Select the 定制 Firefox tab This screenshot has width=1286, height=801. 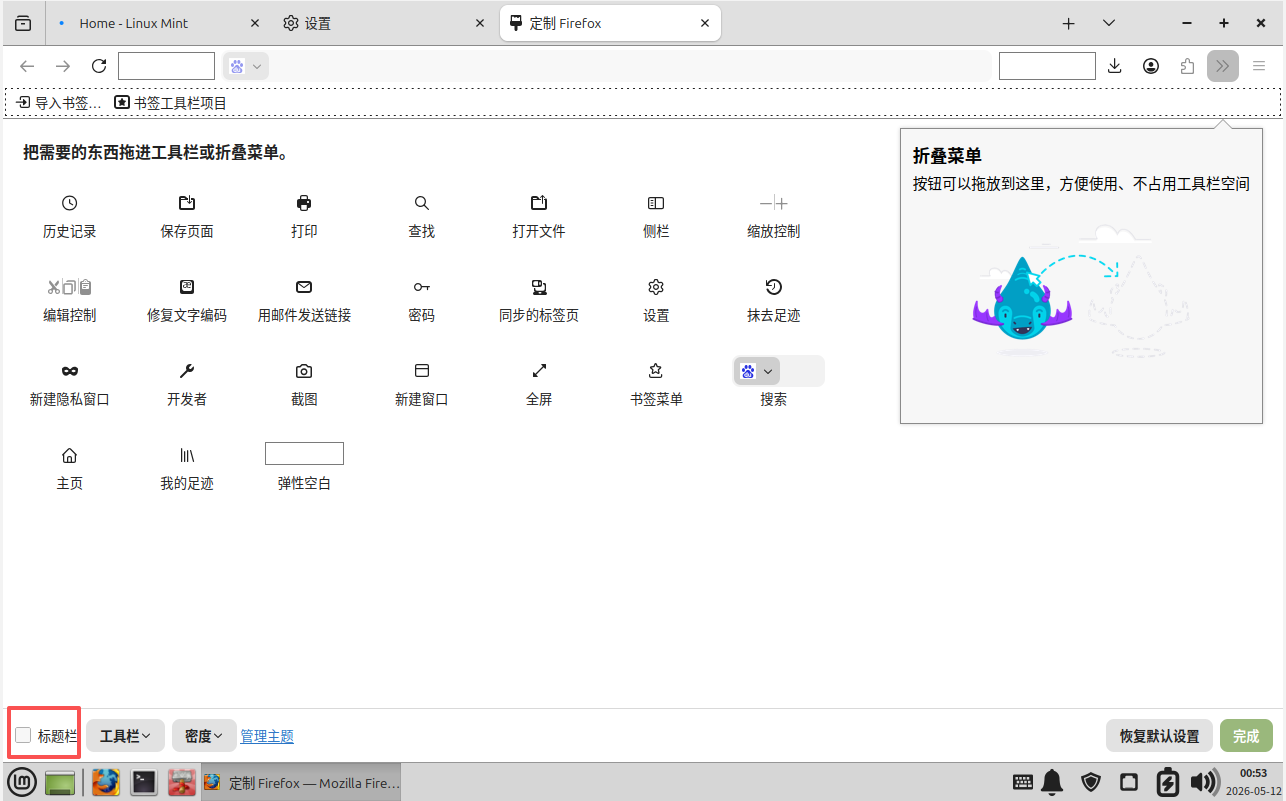611,23
